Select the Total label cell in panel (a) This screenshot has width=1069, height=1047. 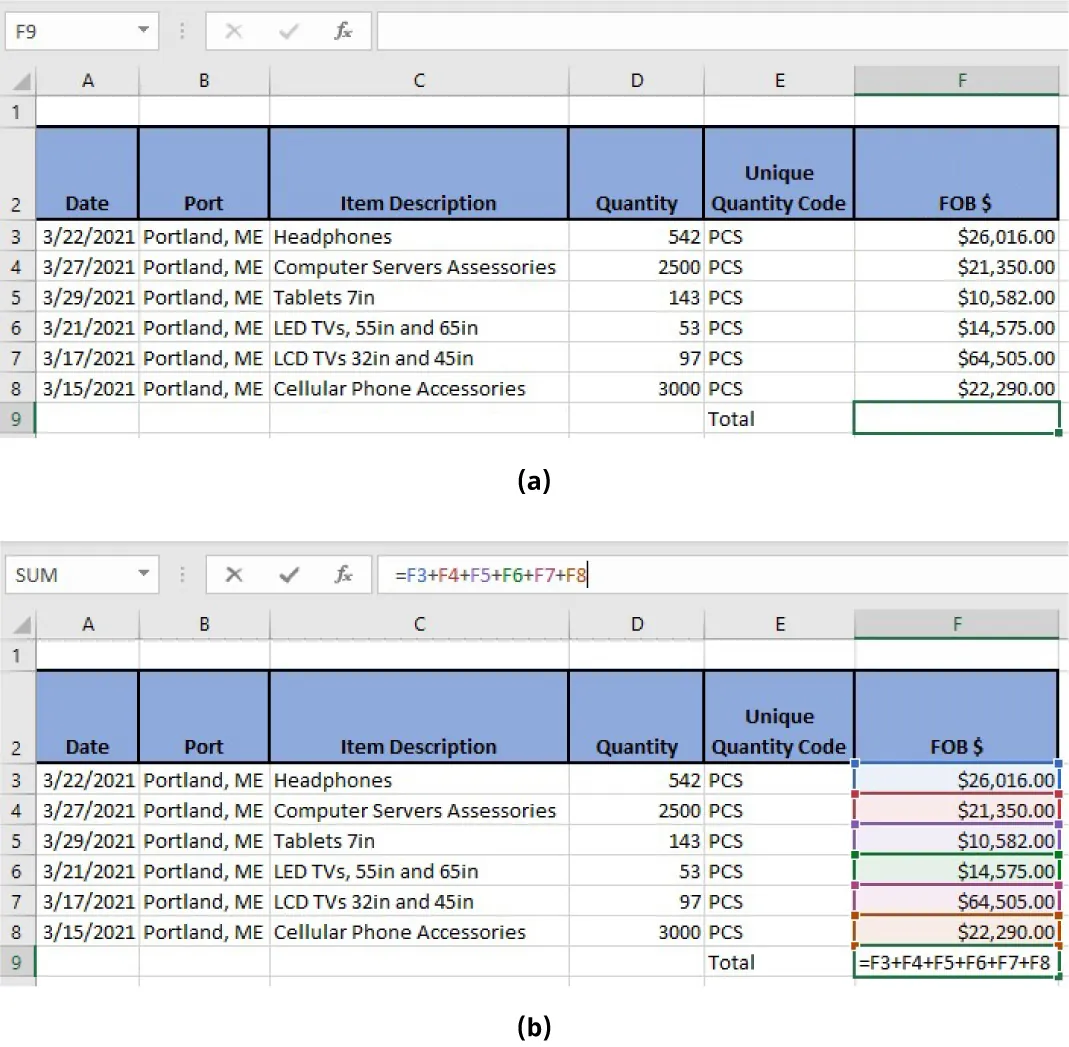(779, 419)
